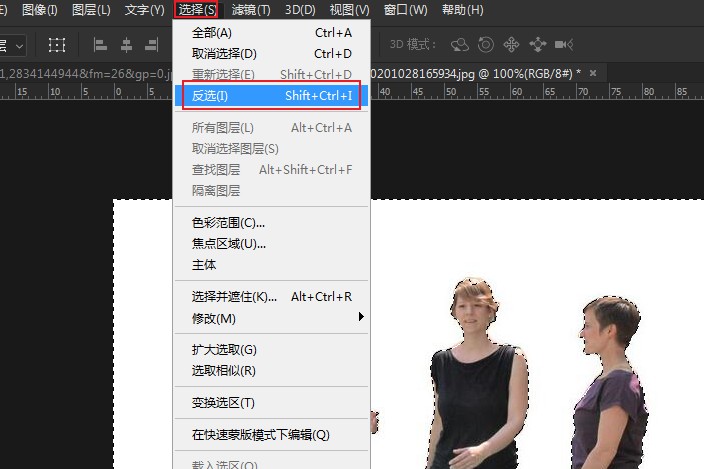Toggle show transform controls icon
704x469 pixels.
[x=57, y=45]
